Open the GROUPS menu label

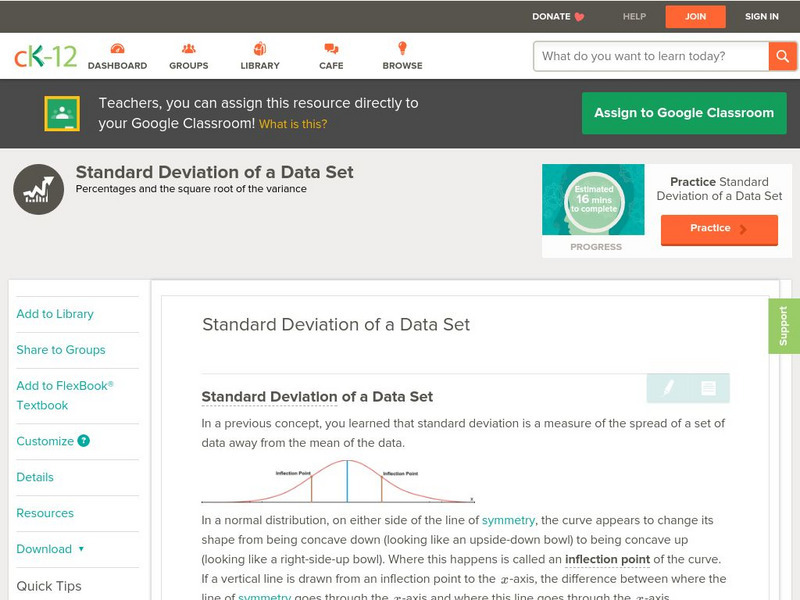click(x=189, y=66)
